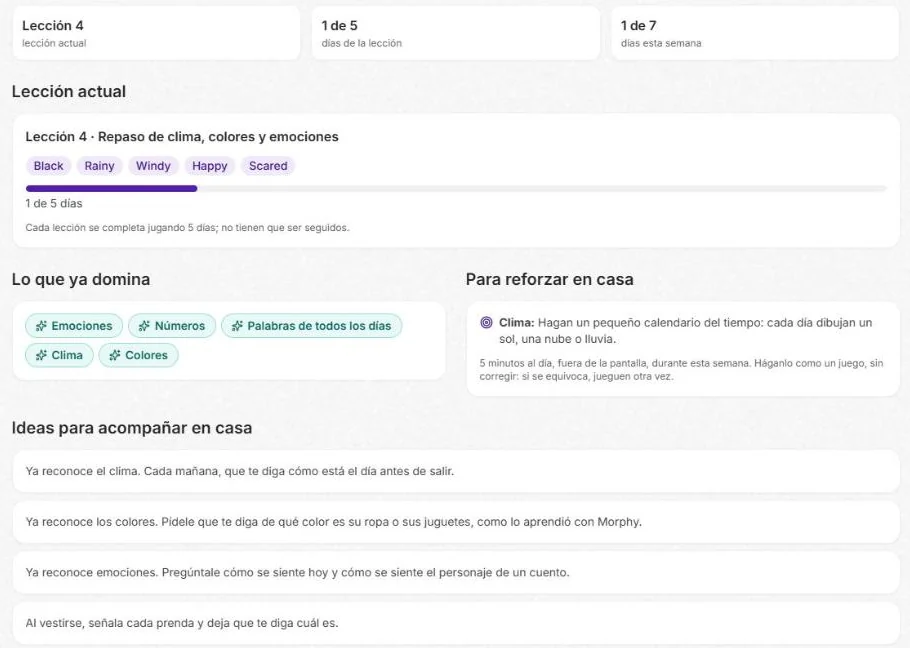Click the sparkle icon on Clima chip
Viewport: 910px width, 648px height.
(41, 355)
